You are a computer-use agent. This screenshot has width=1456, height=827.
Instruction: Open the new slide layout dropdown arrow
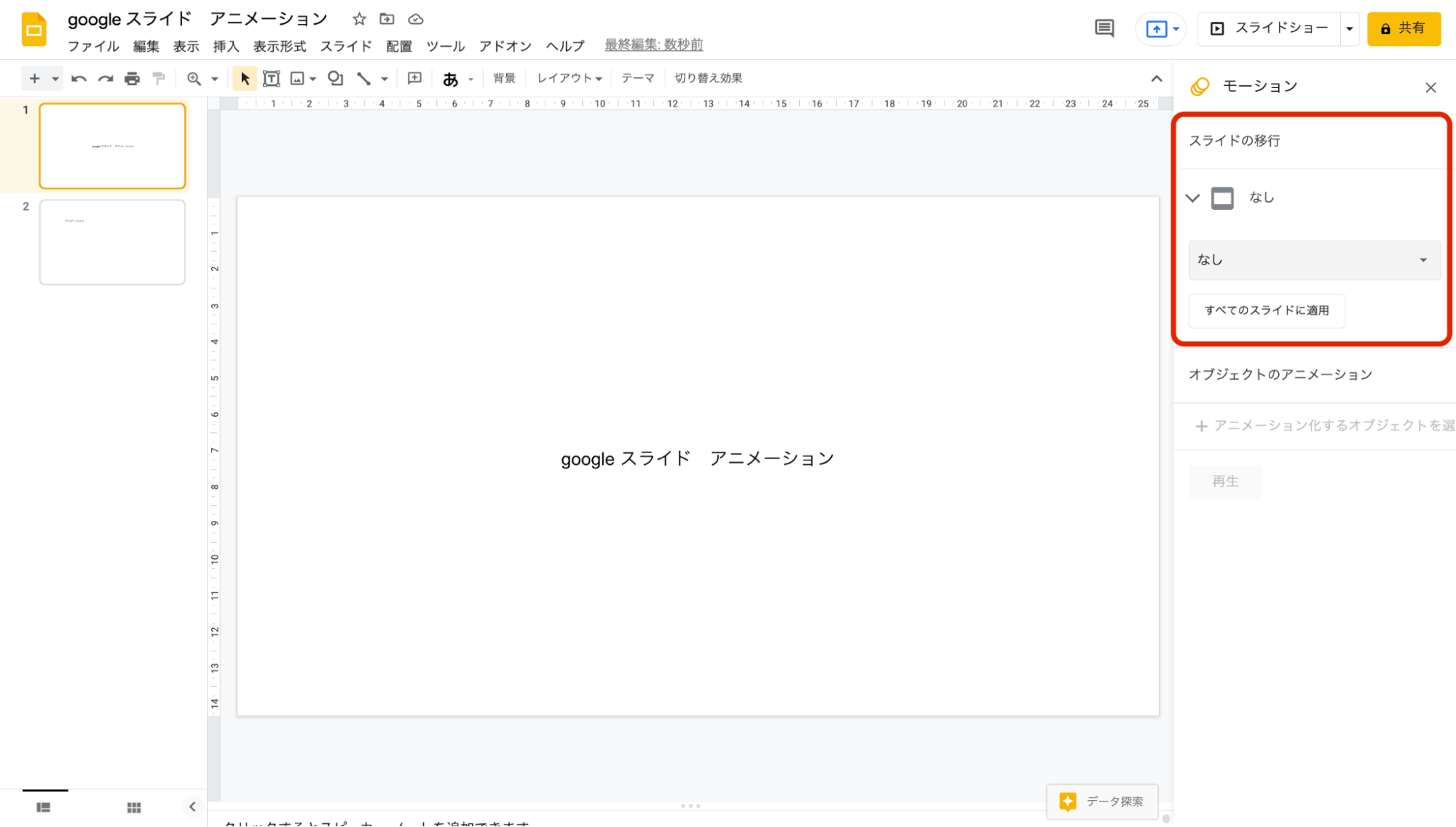(x=55, y=79)
